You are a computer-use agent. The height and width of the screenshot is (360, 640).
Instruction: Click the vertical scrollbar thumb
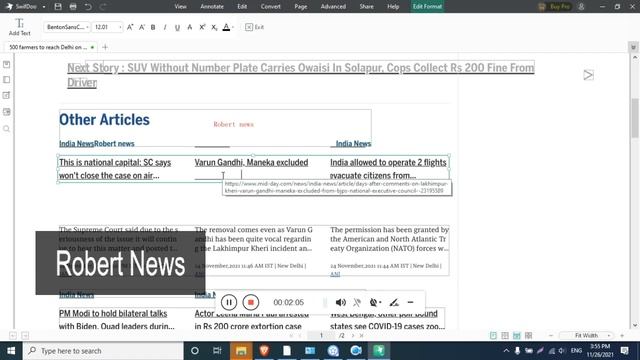(x=635, y=118)
